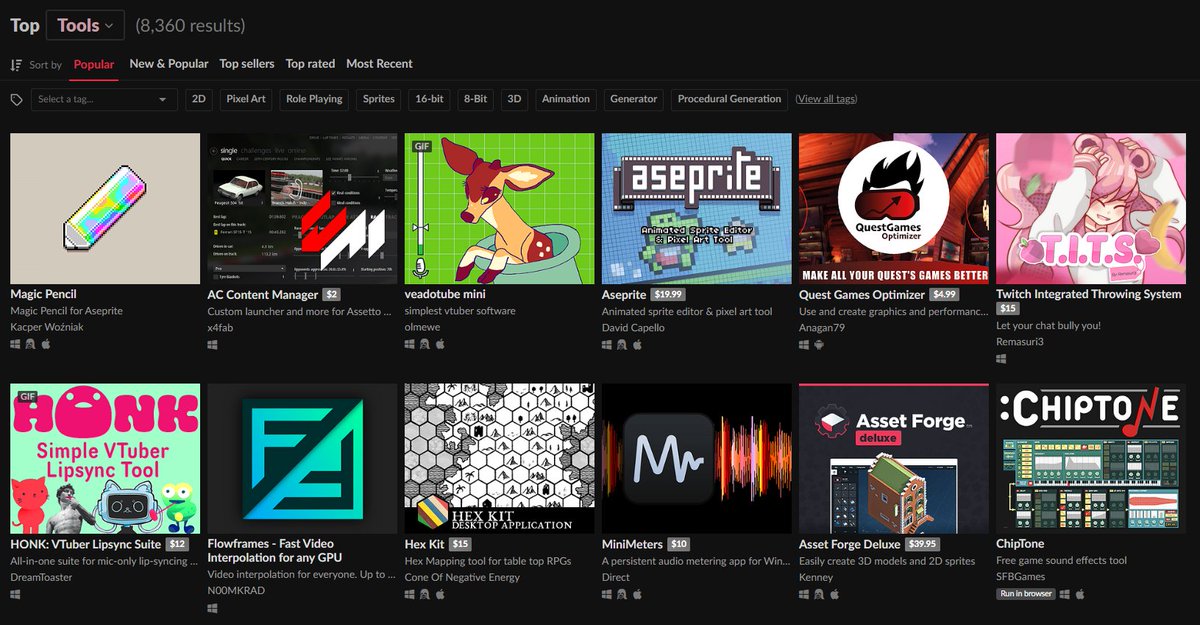Open the Tools category dropdown
This screenshot has width=1200, height=625.
[85, 25]
